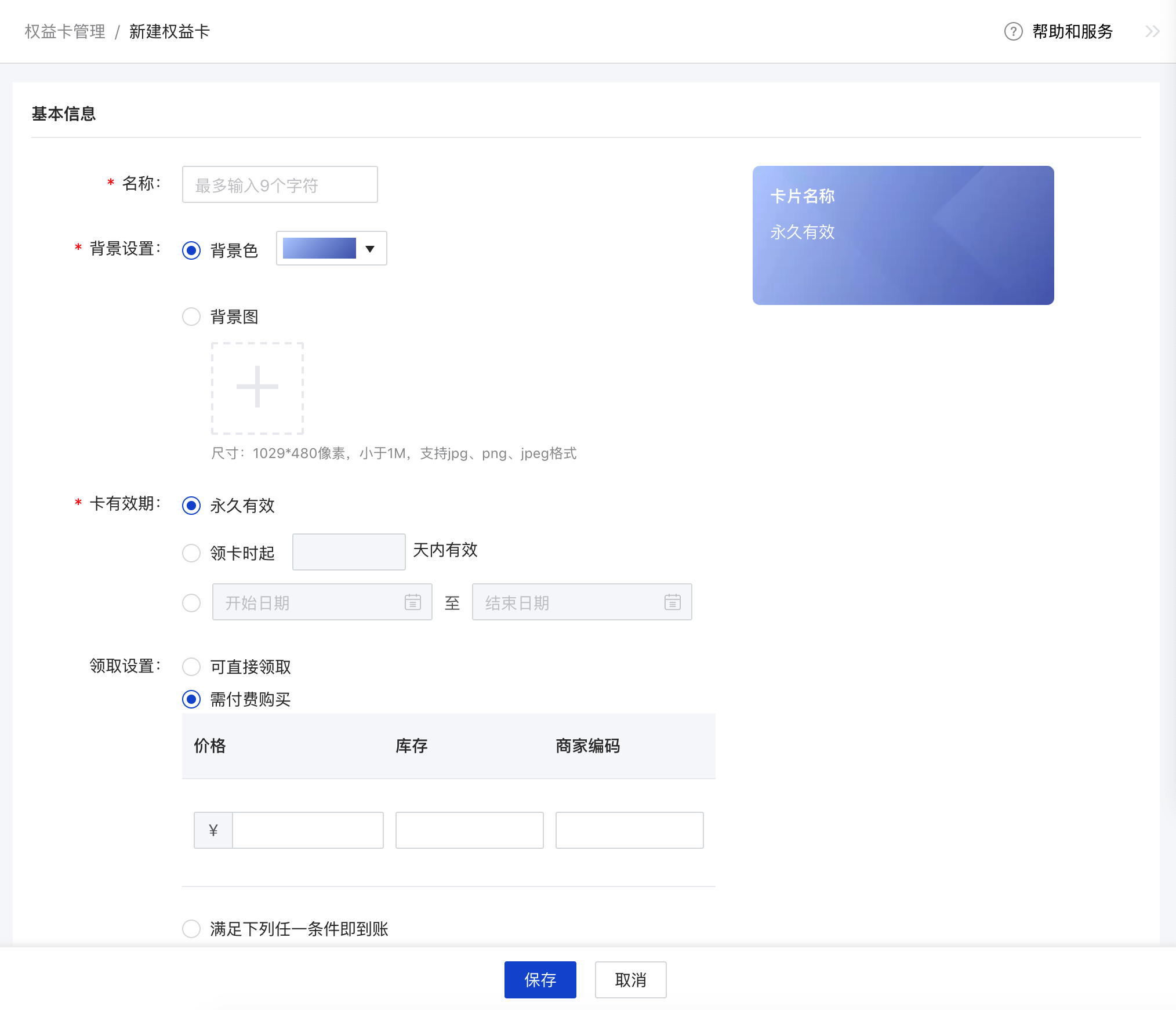Click the plus icon to upload background image
The image size is (1176, 1010).
pyautogui.click(x=257, y=388)
